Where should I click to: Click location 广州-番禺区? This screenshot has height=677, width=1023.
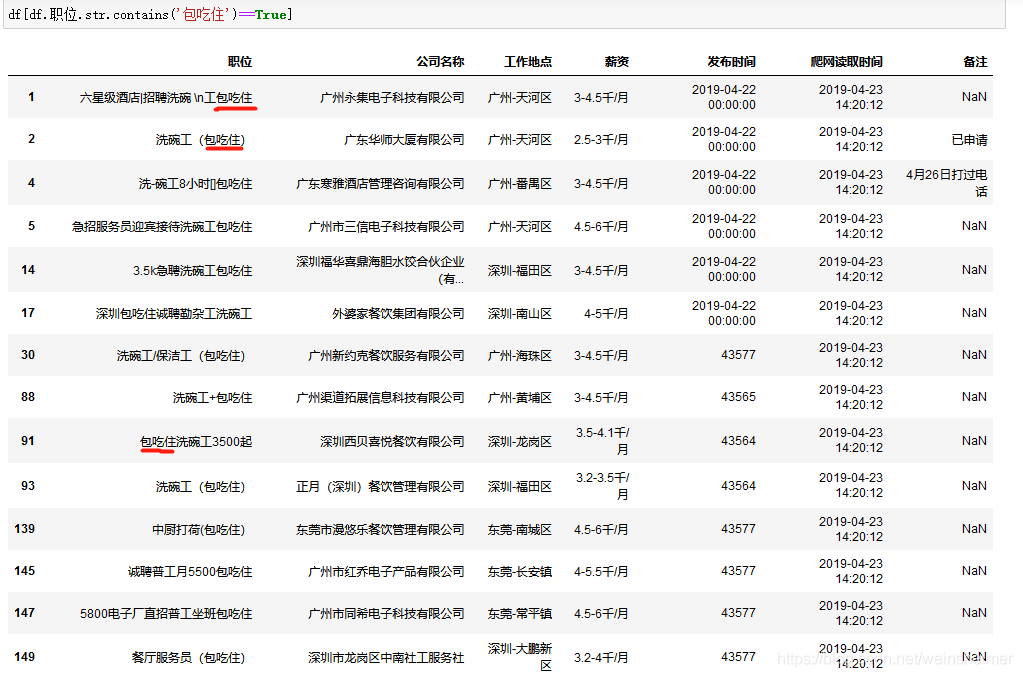[519, 184]
